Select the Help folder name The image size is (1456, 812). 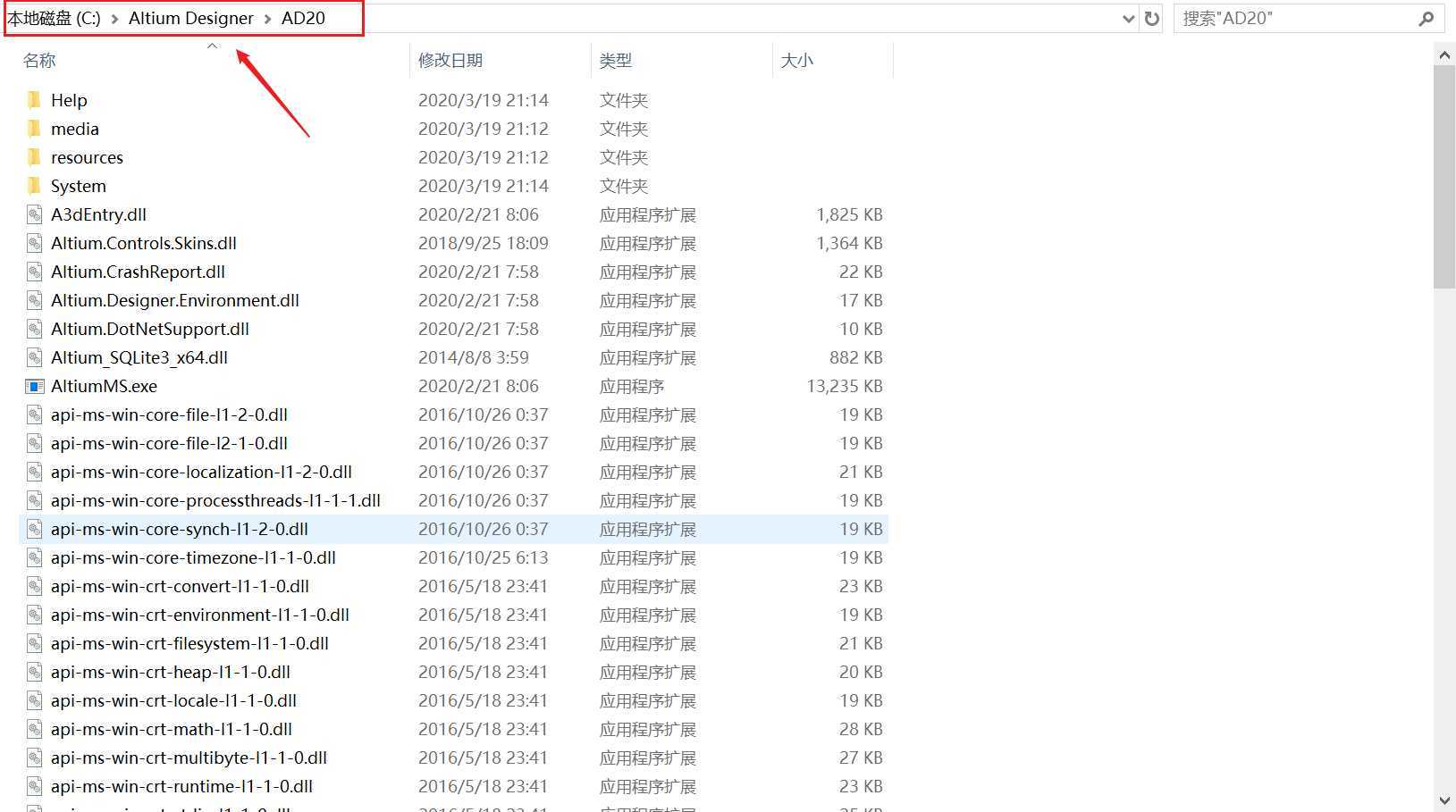click(x=69, y=100)
